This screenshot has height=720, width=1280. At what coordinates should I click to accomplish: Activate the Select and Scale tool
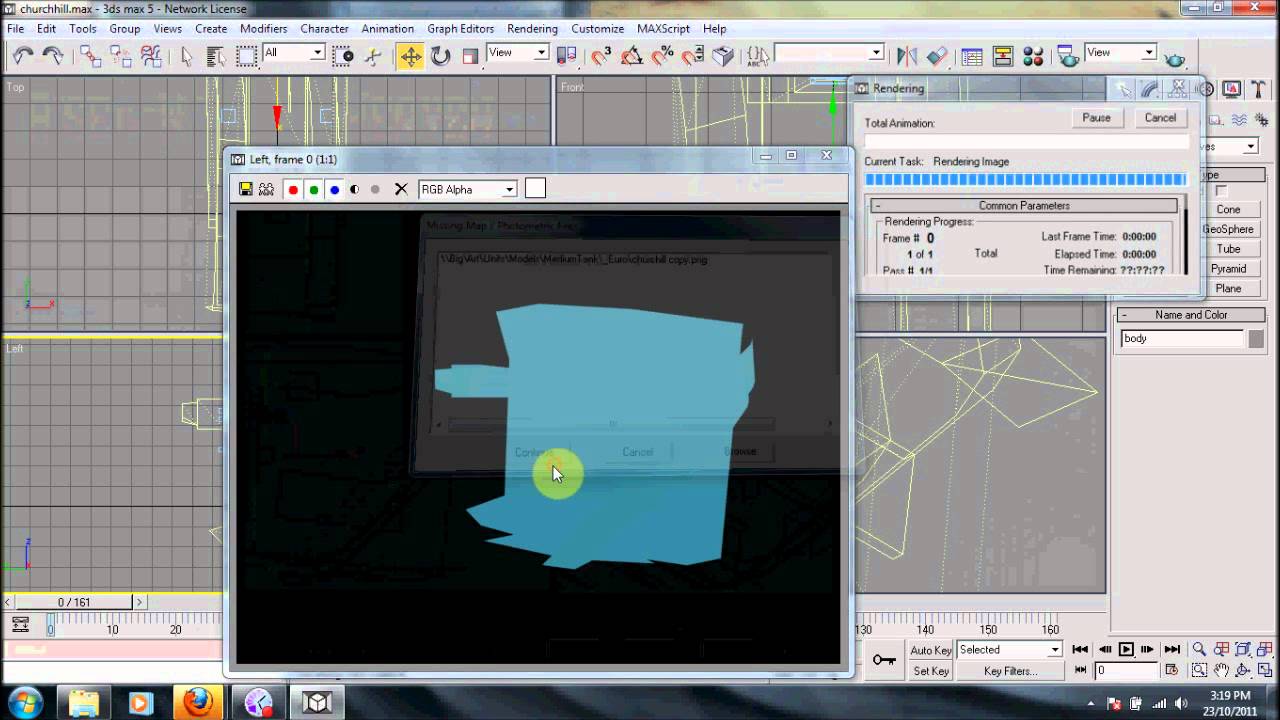click(471, 56)
